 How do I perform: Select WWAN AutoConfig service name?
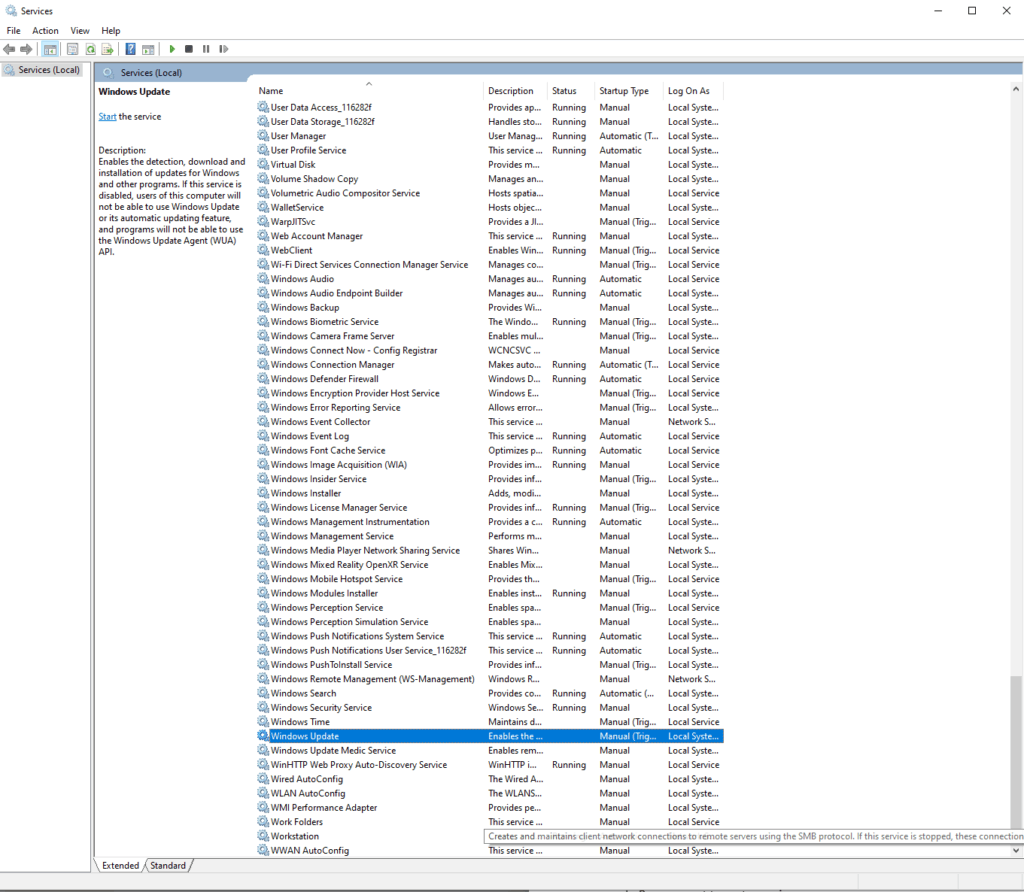[310, 851]
